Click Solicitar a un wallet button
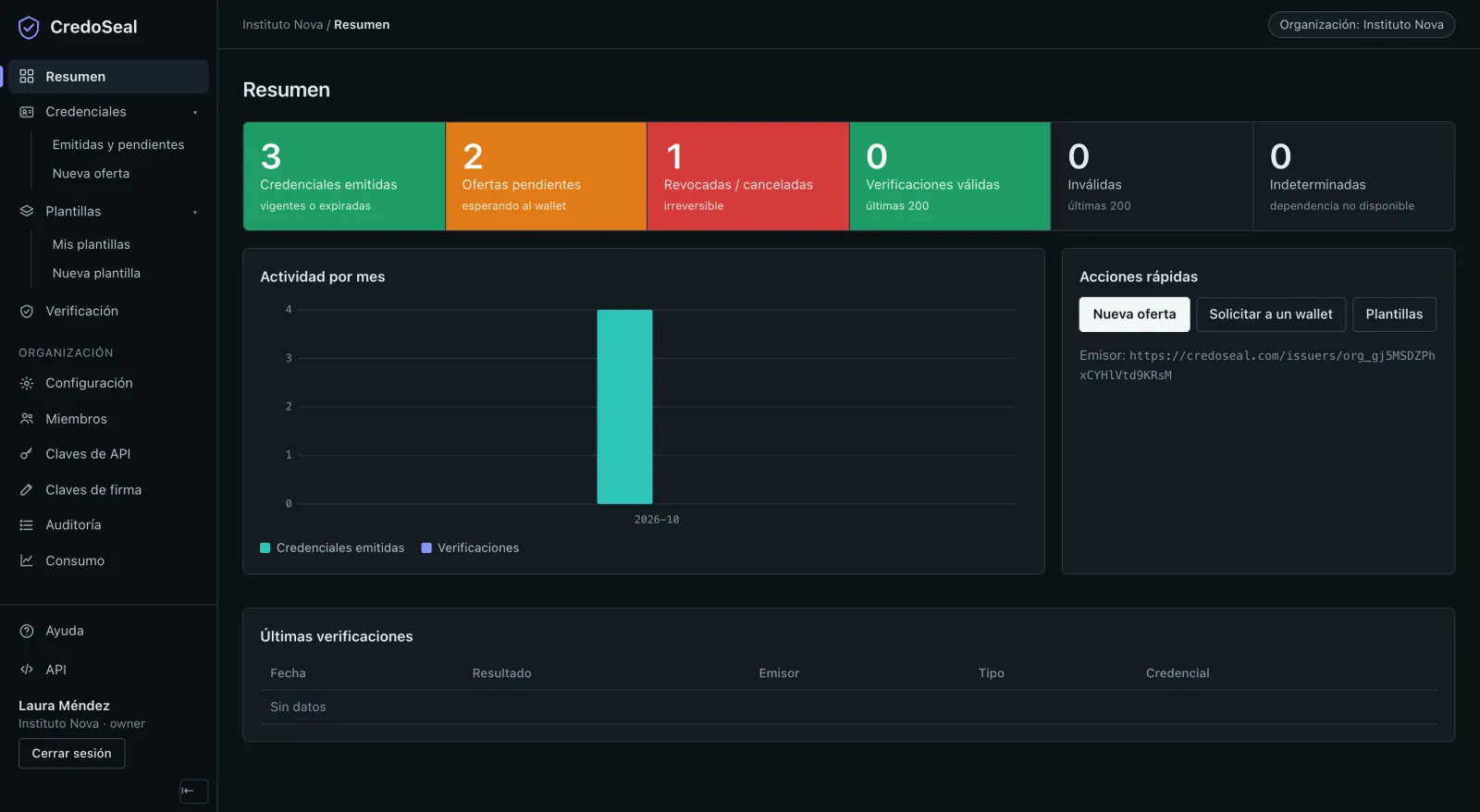 coord(1271,314)
